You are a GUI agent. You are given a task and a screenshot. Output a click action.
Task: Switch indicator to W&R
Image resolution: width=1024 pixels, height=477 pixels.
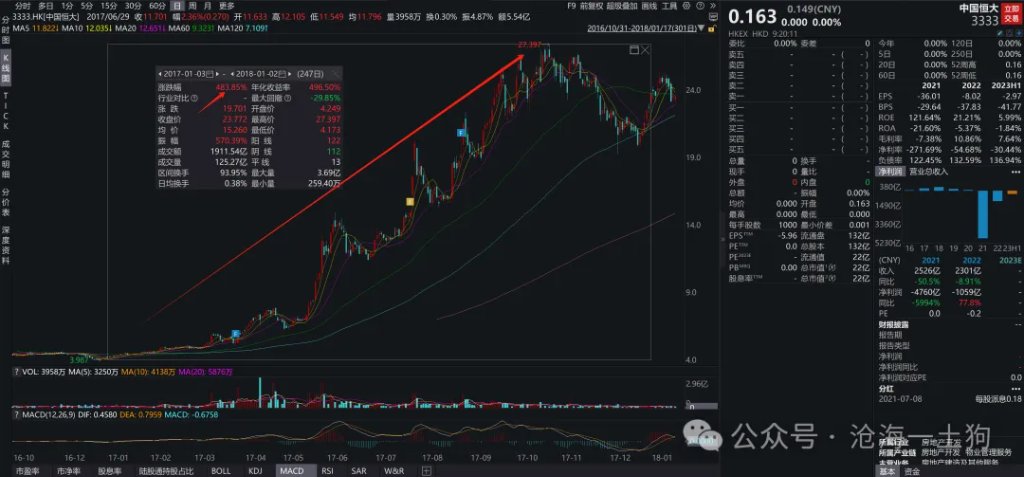pos(394,470)
